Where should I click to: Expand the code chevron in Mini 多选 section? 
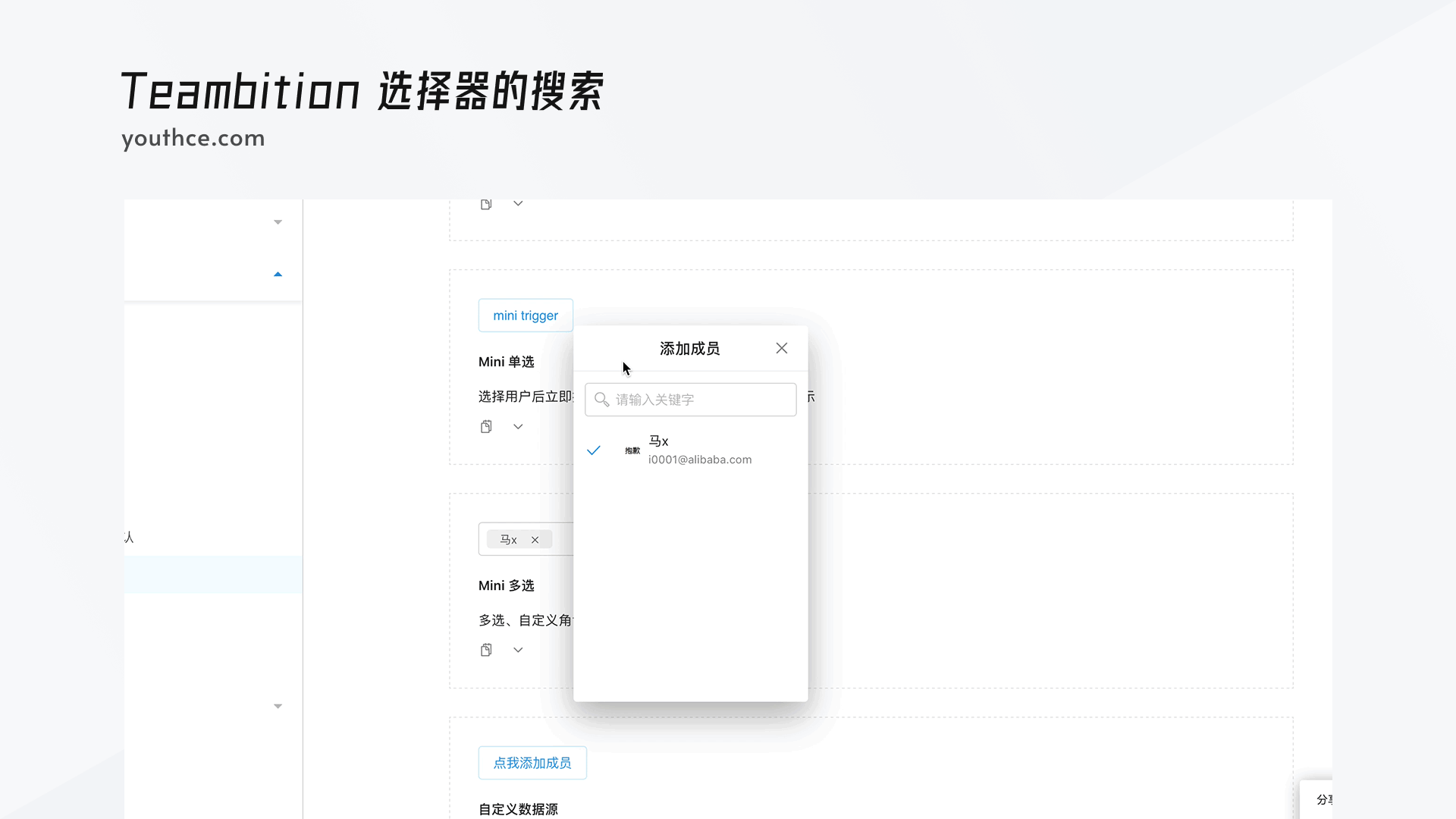[x=518, y=650]
